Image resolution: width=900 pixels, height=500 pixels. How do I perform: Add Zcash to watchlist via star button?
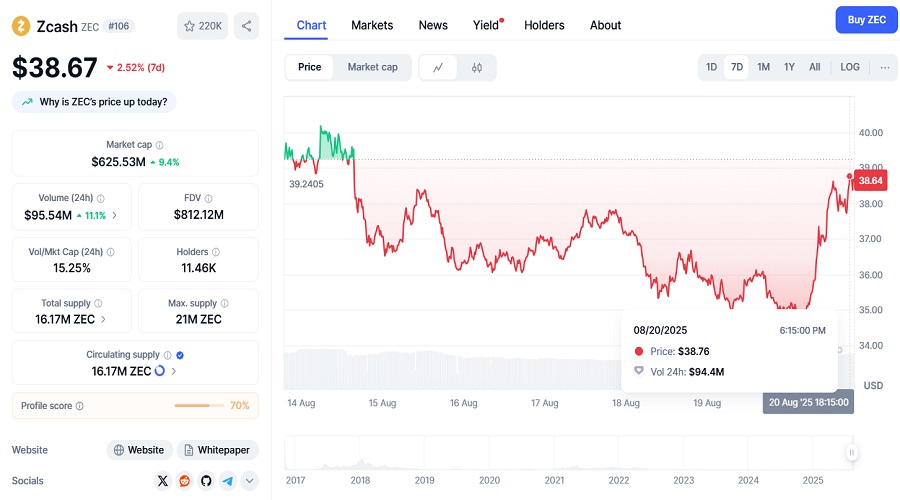click(203, 26)
